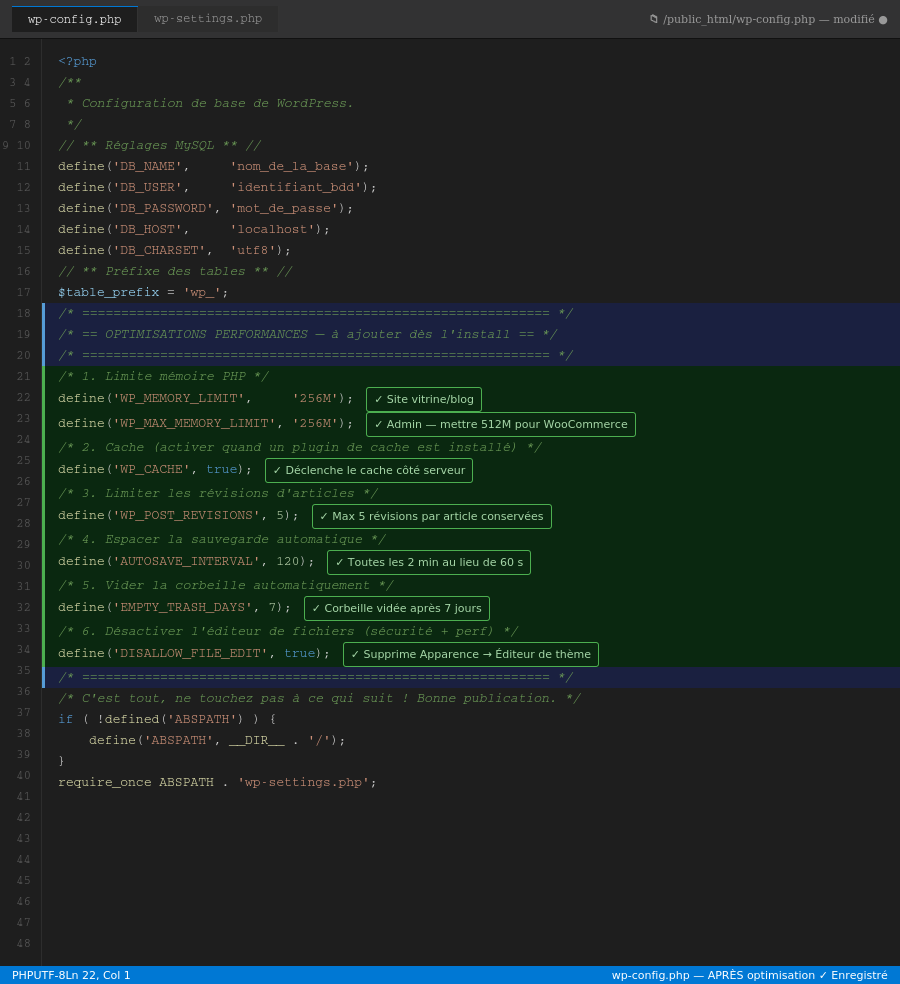
Task: Click the 'C'est tout, ne touchez pas' comment
Action: tap(319, 698)
